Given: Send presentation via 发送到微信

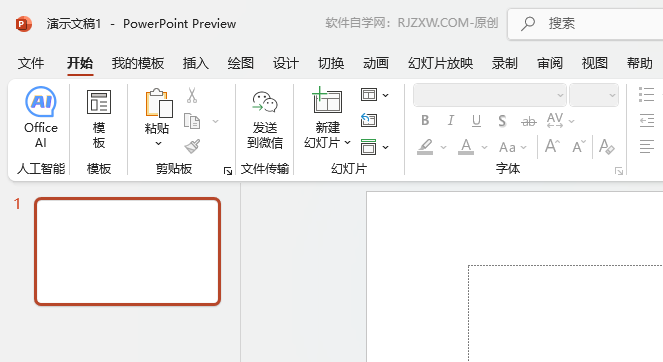Looking at the screenshot, I should tap(265, 119).
